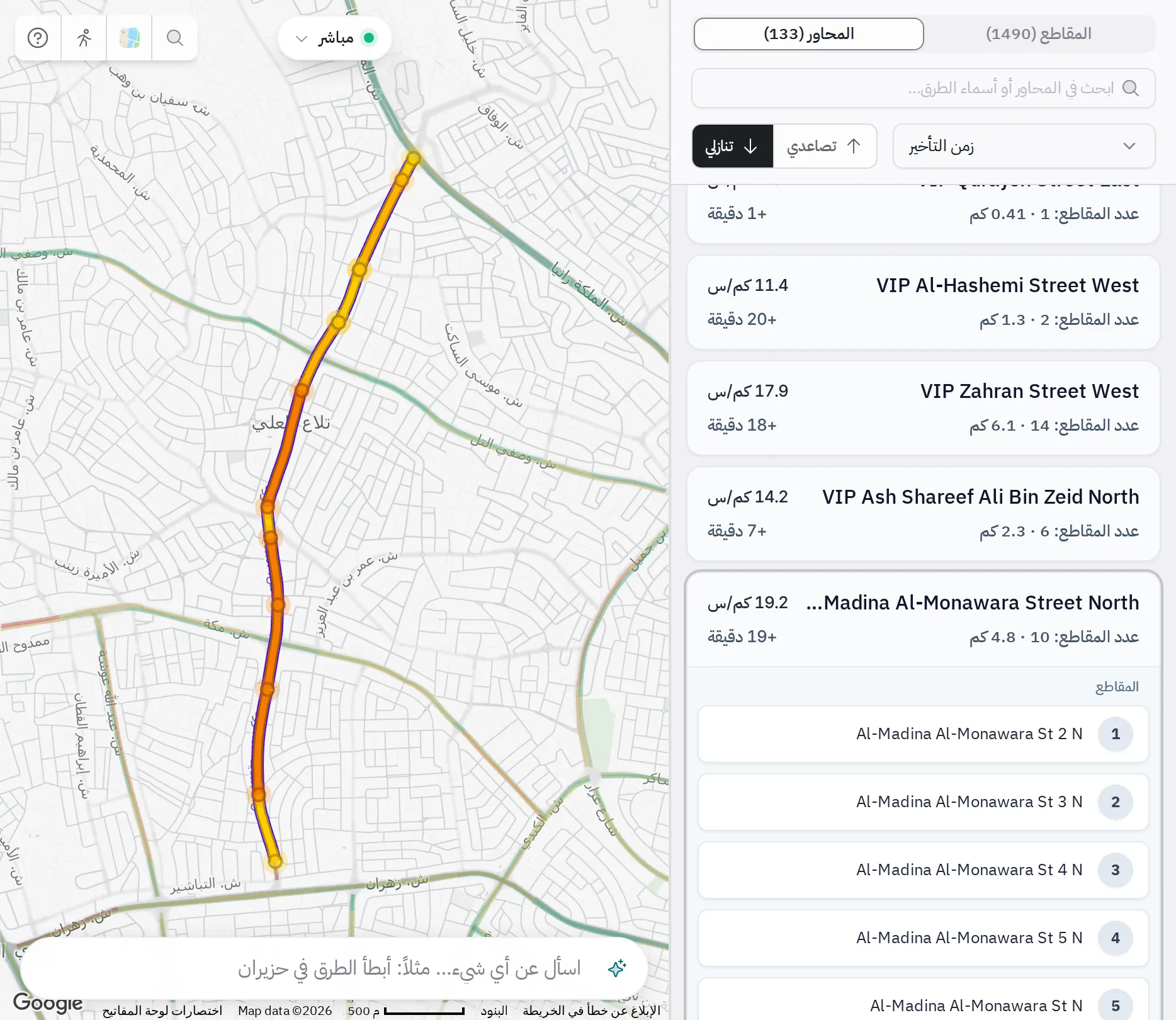
Task: Click the 7+ دقيقة delay value
Action: pyautogui.click(x=737, y=531)
